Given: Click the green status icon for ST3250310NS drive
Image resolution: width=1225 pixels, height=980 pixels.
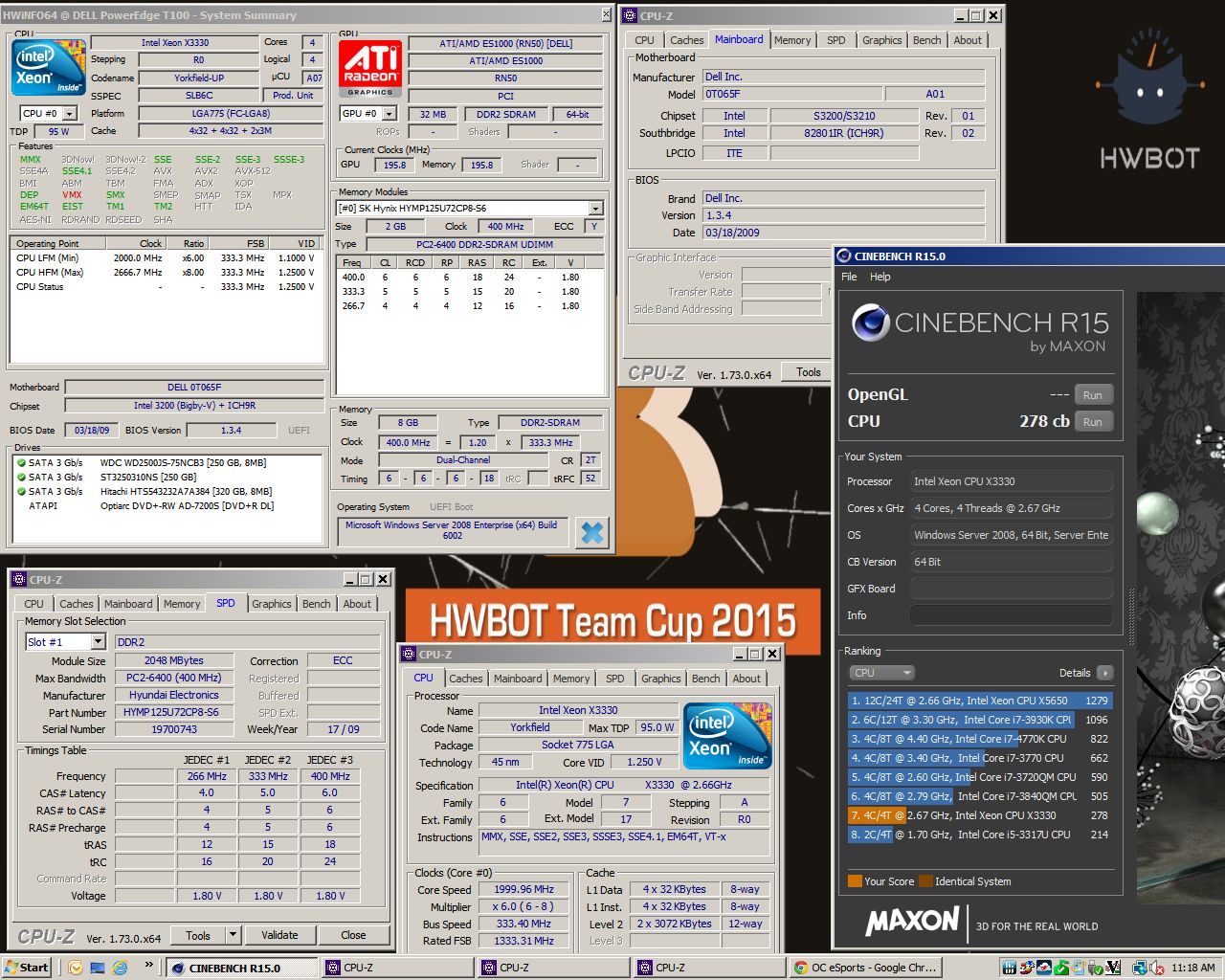Looking at the screenshot, I should point(21,478).
